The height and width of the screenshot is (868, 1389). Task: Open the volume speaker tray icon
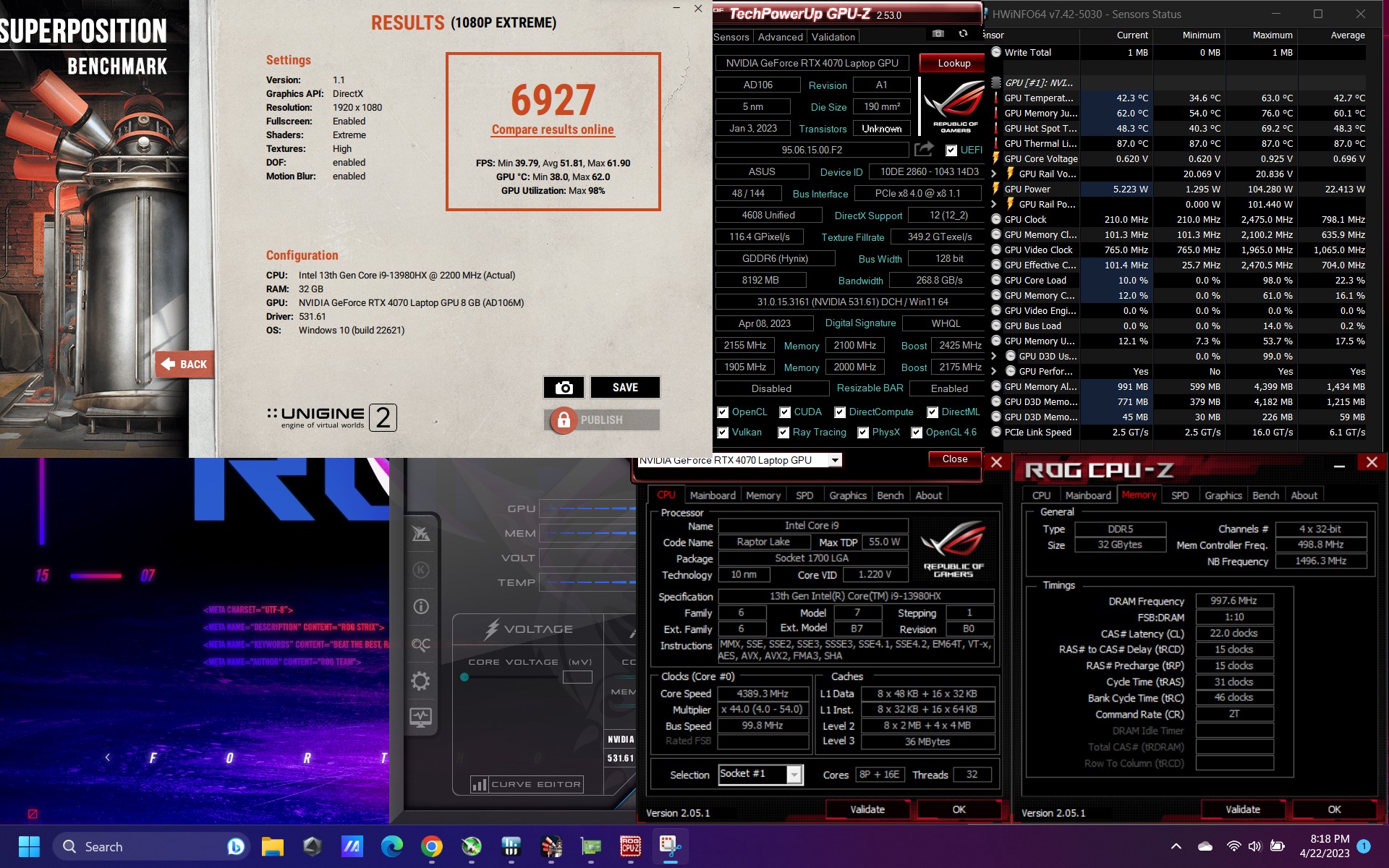(1255, 846)
